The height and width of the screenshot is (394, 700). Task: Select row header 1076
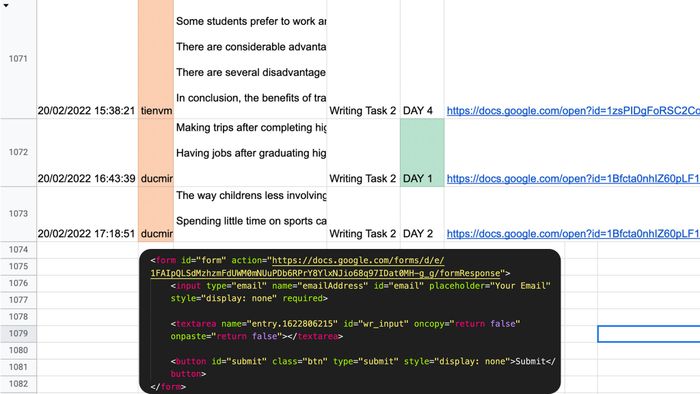[x=18, y=283]
